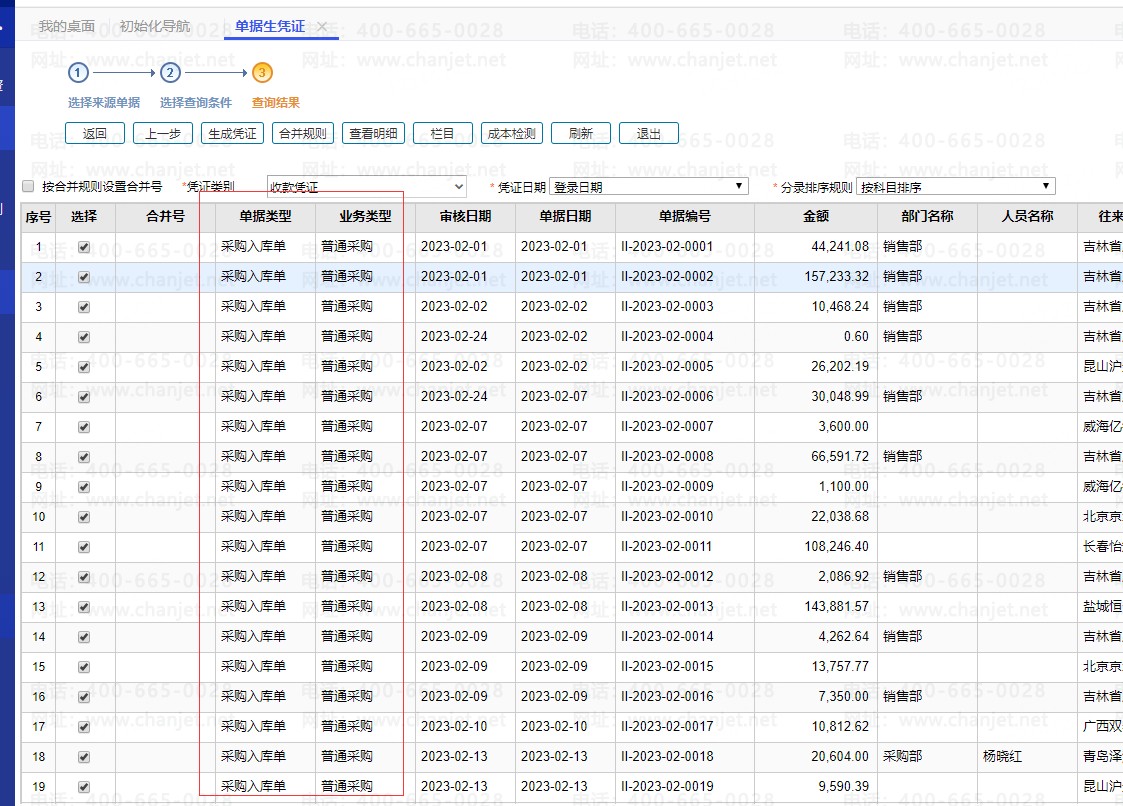Switch to the 初始化导航 tab
Screen dimensions: 1123x806
click(155, 27)
